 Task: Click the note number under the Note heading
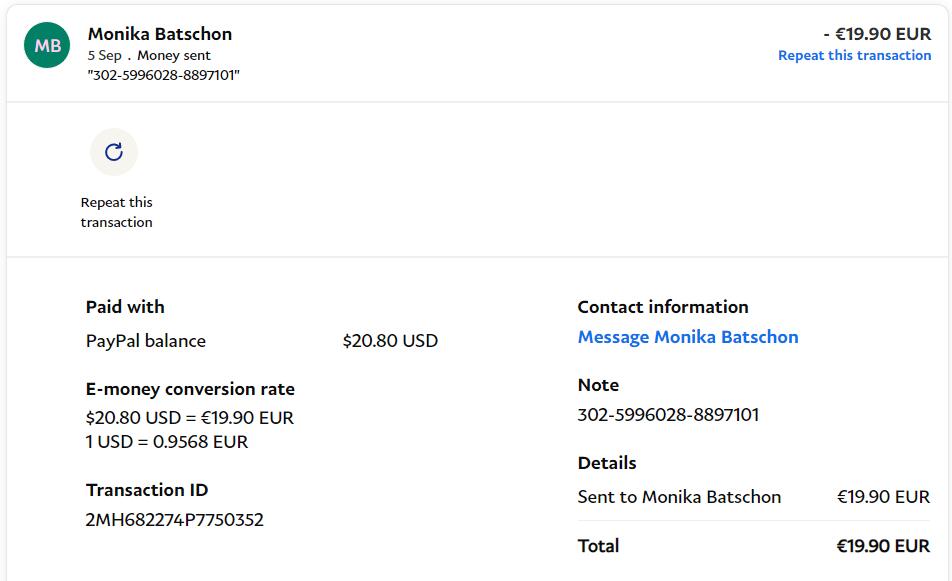(668, 415)
